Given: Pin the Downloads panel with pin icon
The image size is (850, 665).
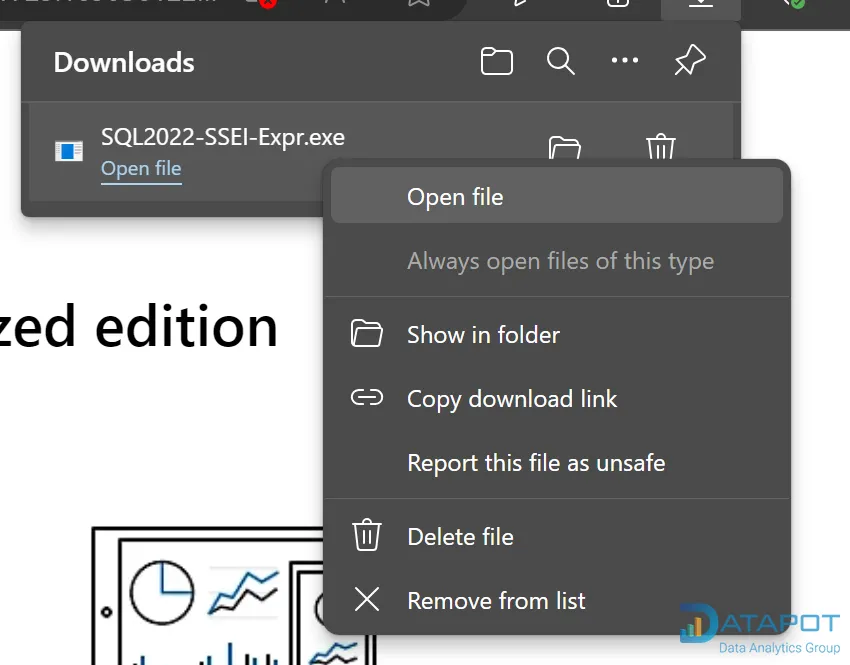Looking at the screenshot, I should click(690, 60).
